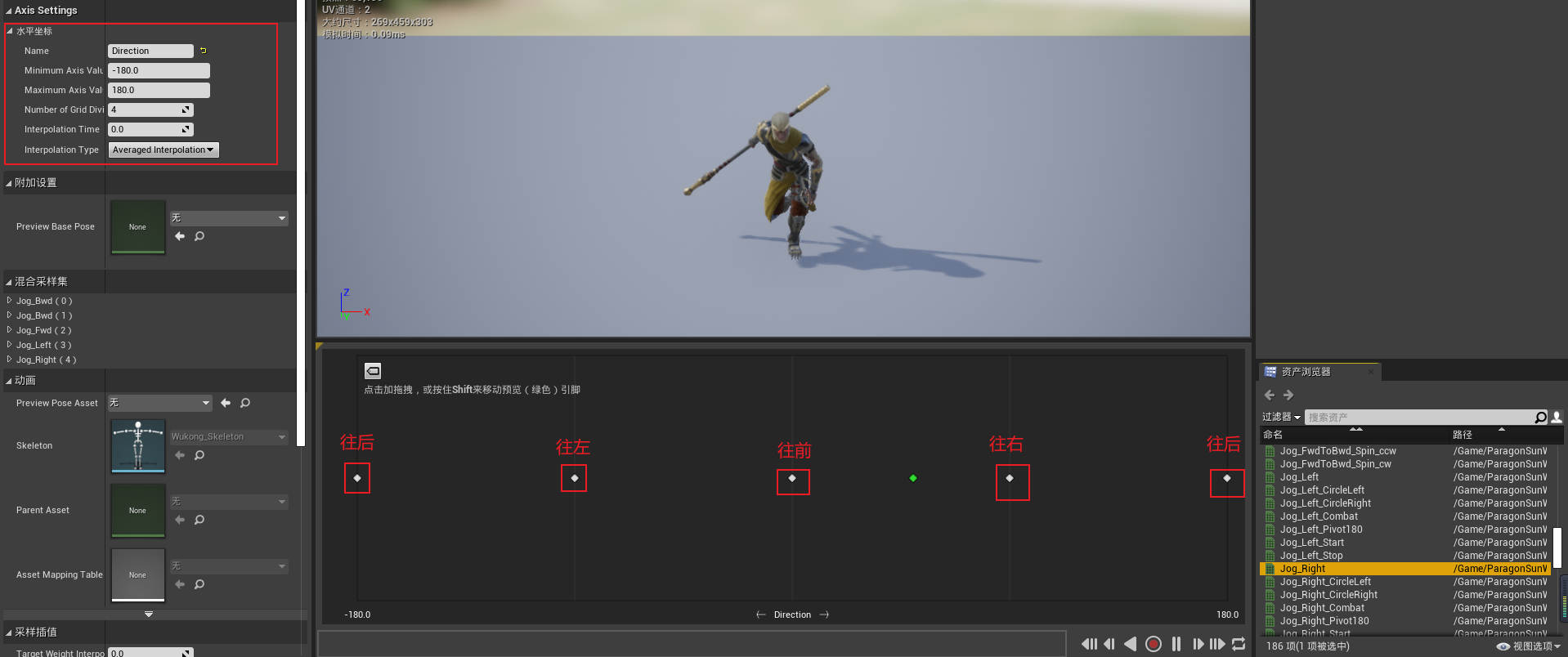Screen dimensions: 1568x657
Task: Expand advanced options arrow under Asset Mapping Table
Action: 149,614
